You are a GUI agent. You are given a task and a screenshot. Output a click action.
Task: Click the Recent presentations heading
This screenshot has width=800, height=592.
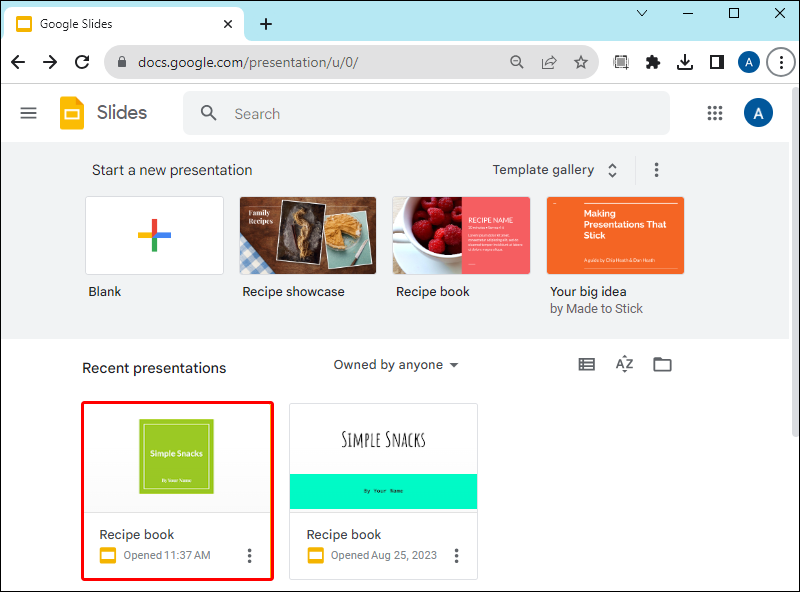pyautogui.click(x=154, y=368)
